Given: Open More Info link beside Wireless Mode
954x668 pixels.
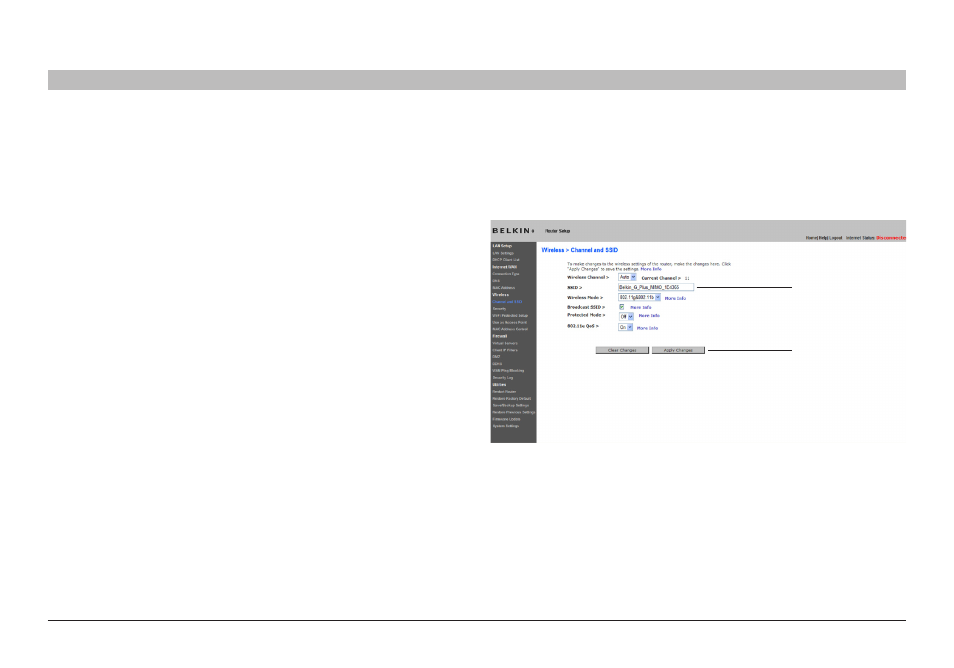Looking at the screenshot, I should pos(675,298).
